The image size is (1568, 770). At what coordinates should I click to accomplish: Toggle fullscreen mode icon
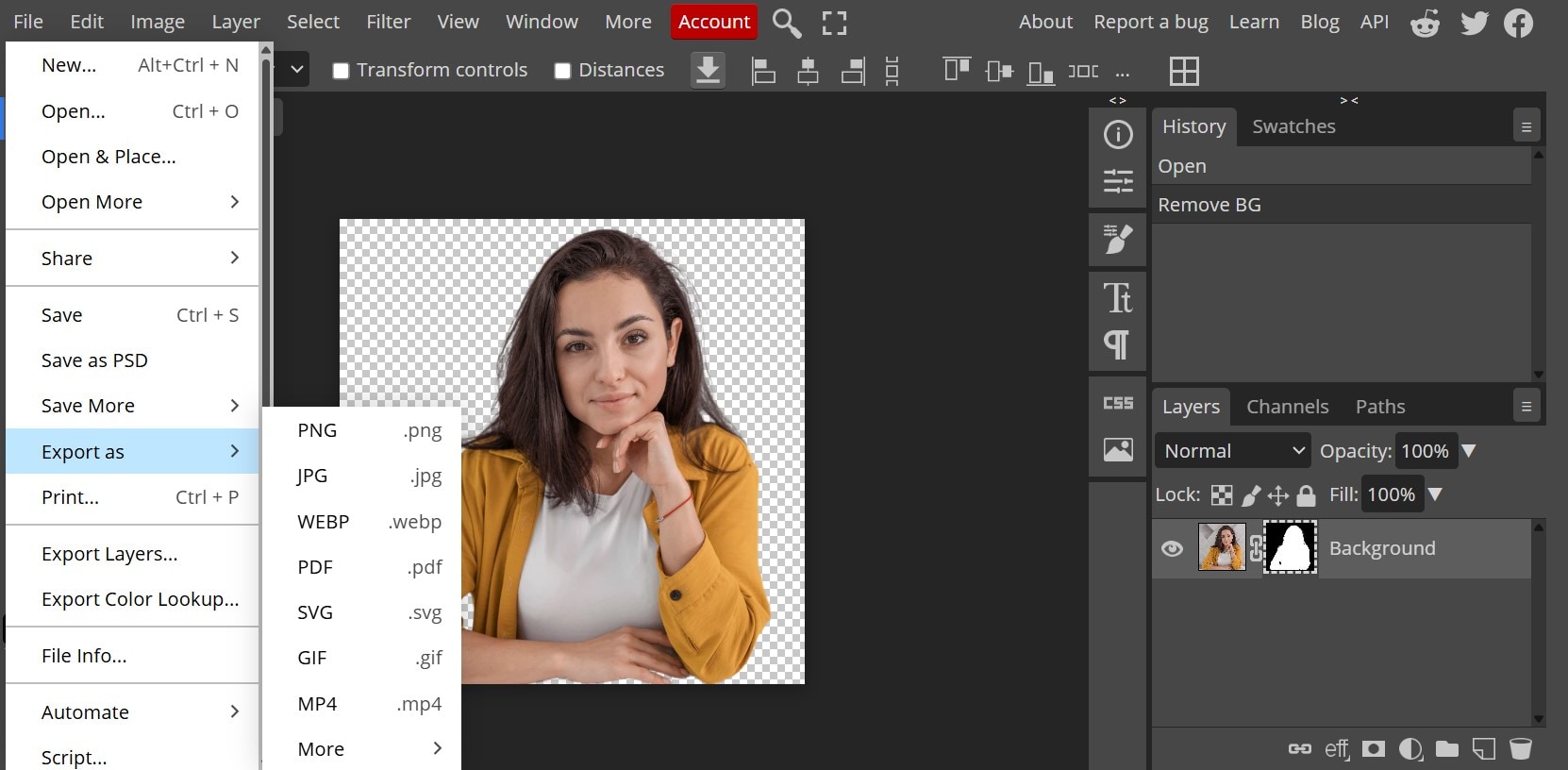point(834,23)
